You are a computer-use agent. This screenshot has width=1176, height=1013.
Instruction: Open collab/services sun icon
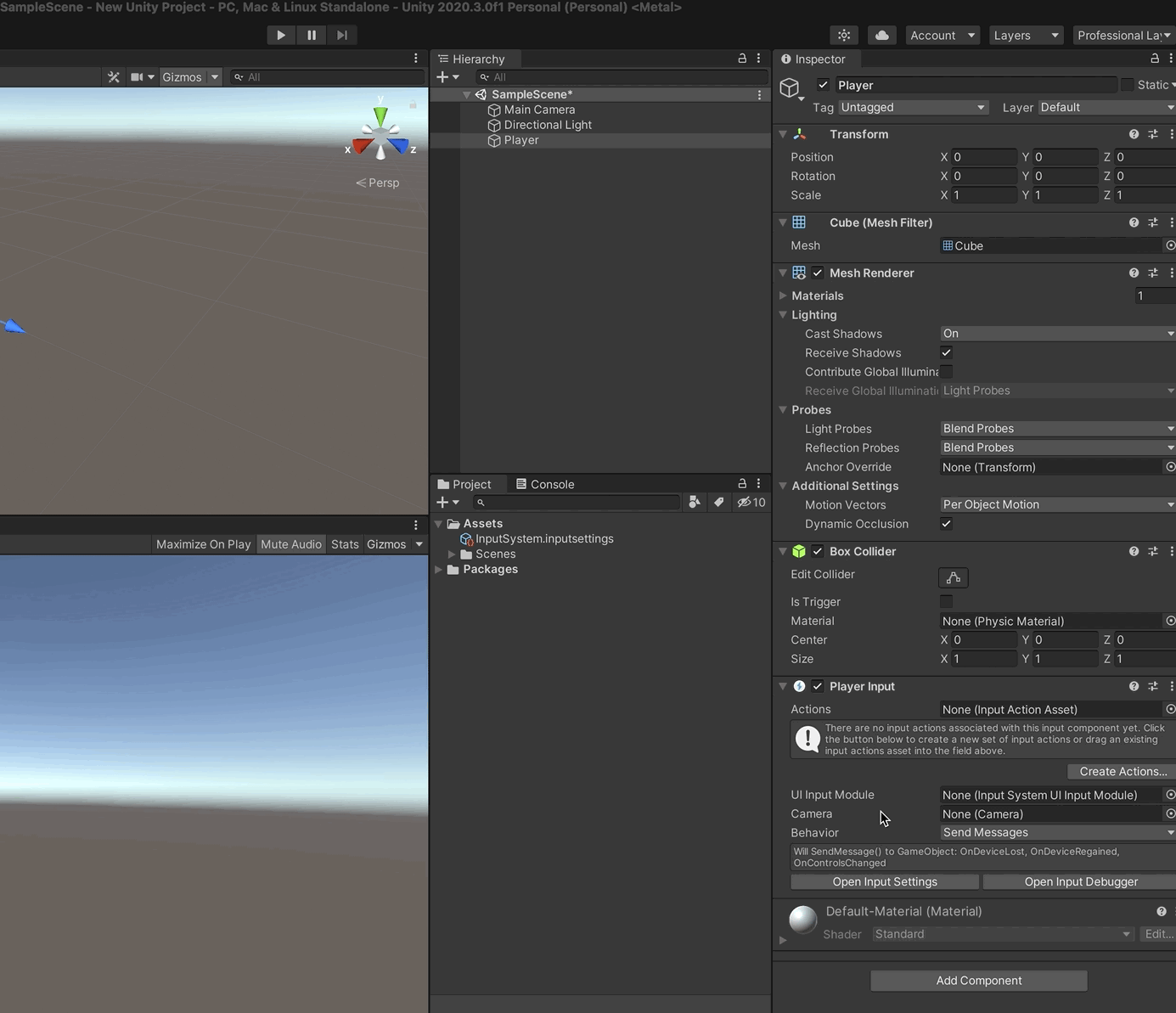[844, 35]
